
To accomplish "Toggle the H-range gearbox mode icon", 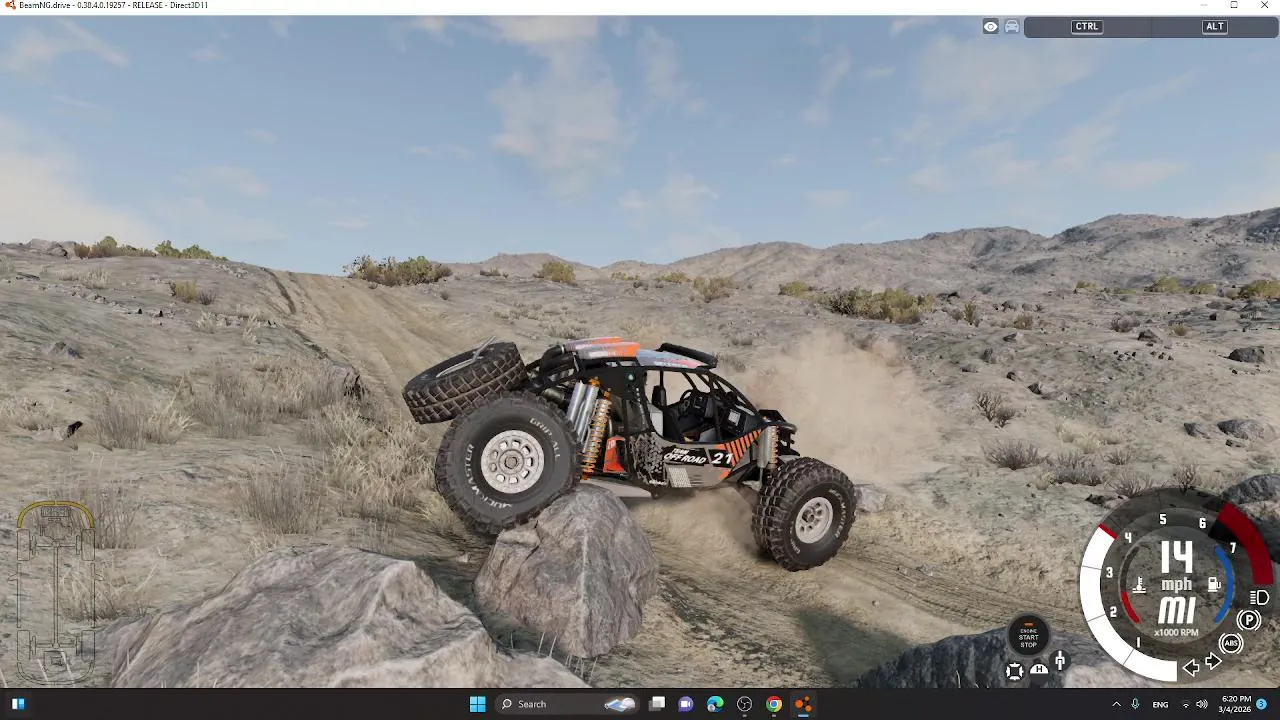I will [1039, 669].
